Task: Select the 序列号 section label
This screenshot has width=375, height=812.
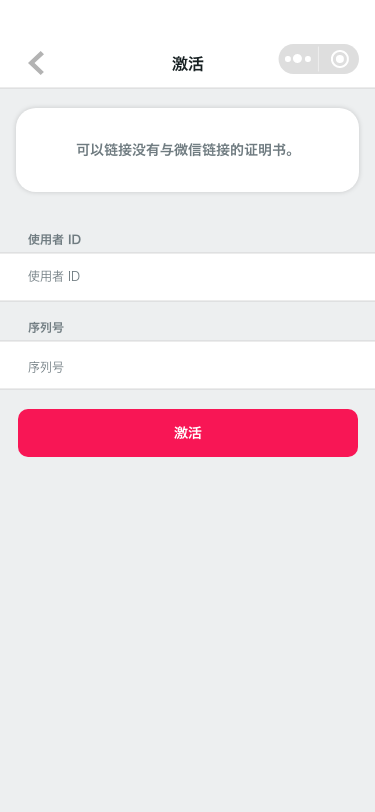Action: tap(46, 327)
